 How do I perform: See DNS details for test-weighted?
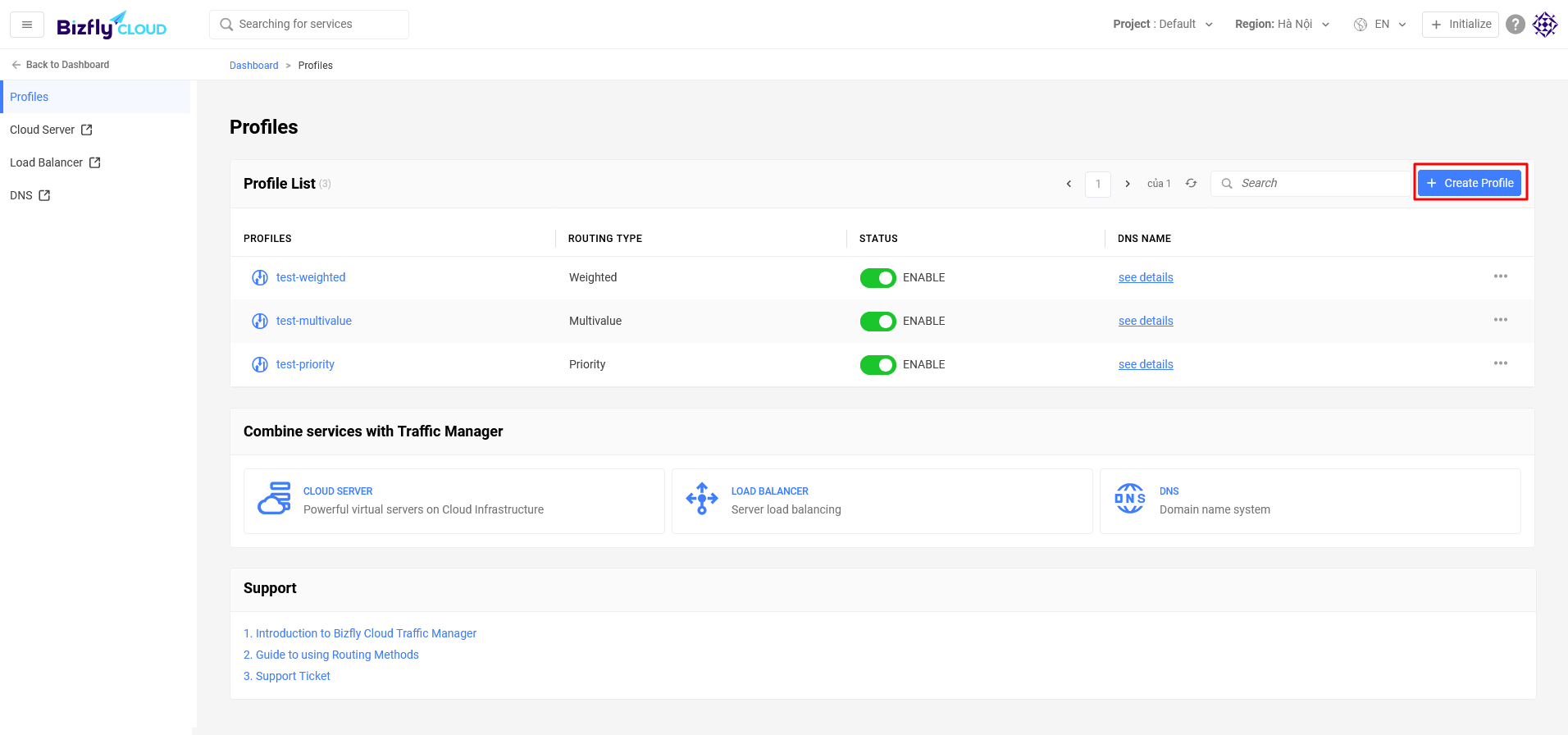(1146, 277)
